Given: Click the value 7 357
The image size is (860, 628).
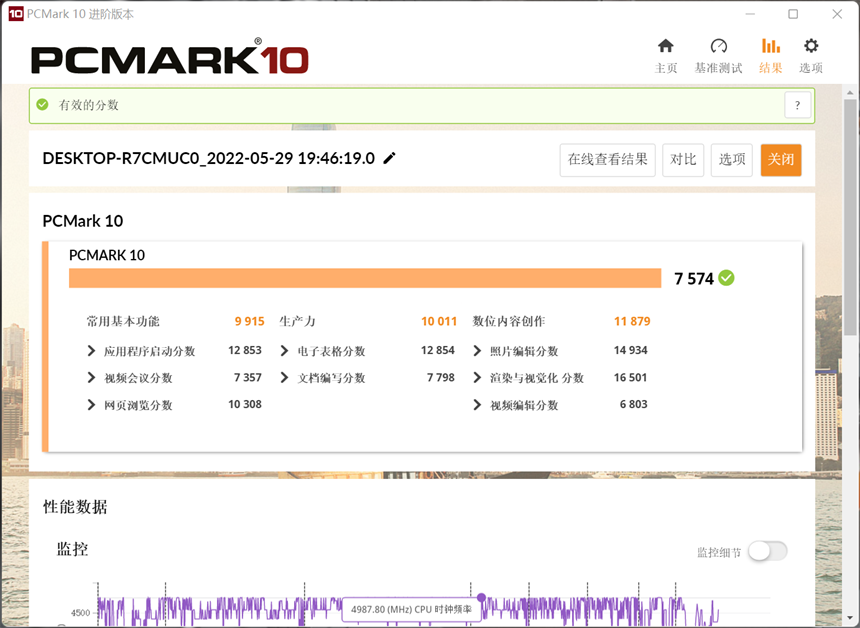Looking at the screenshot, I should [248, 377].
